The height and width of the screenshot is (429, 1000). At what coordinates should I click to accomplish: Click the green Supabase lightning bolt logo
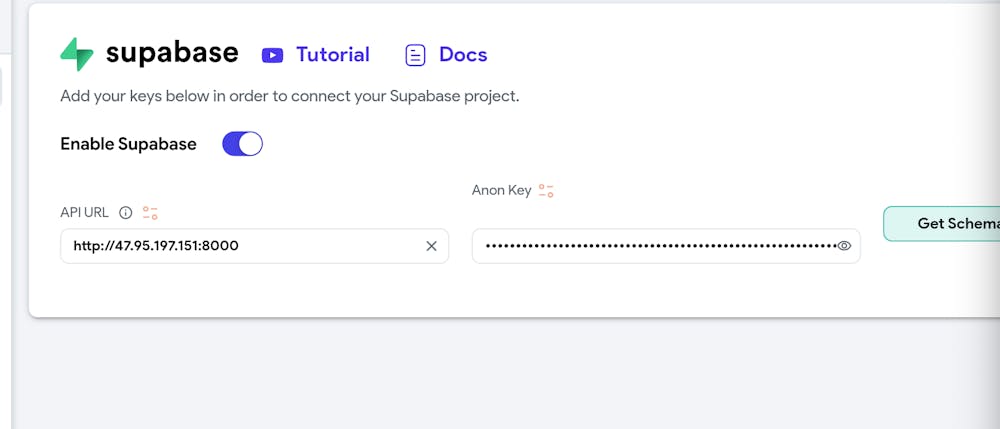[77, 54]
